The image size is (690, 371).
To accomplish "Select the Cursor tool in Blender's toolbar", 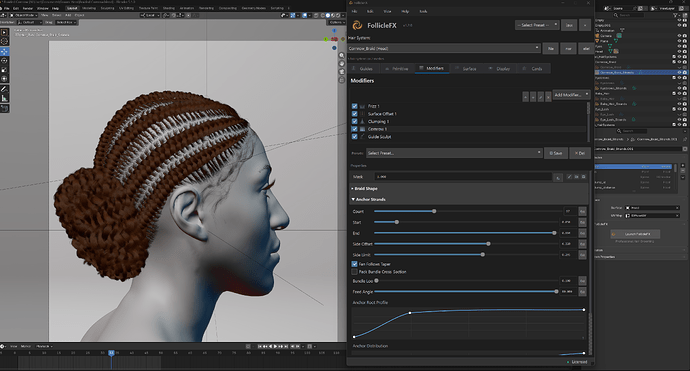I will click(x=4, y=41).
